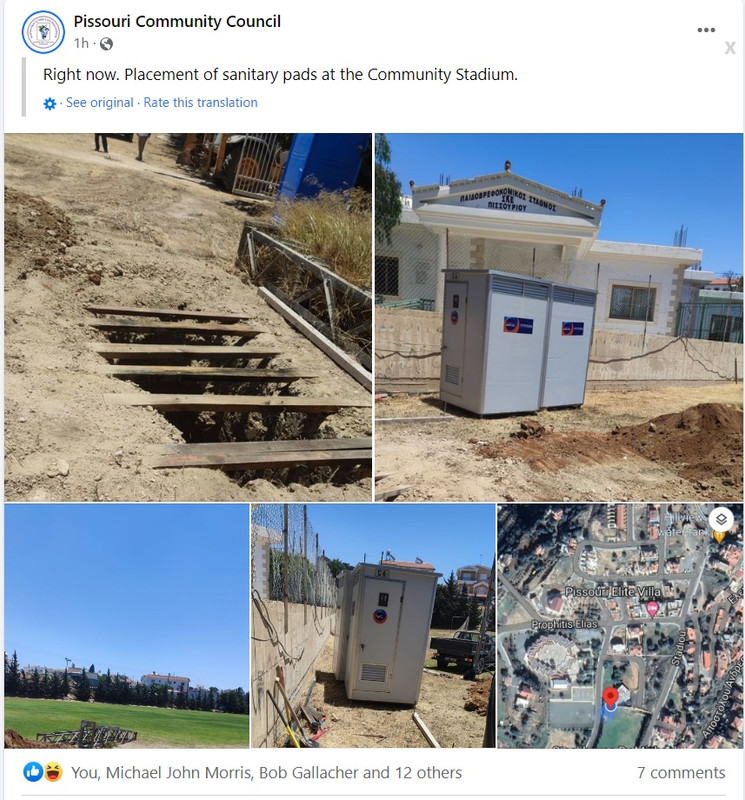Open the photo of trench covered with wooden planks
Screen dimensions: 745x800
pos(188,317)
